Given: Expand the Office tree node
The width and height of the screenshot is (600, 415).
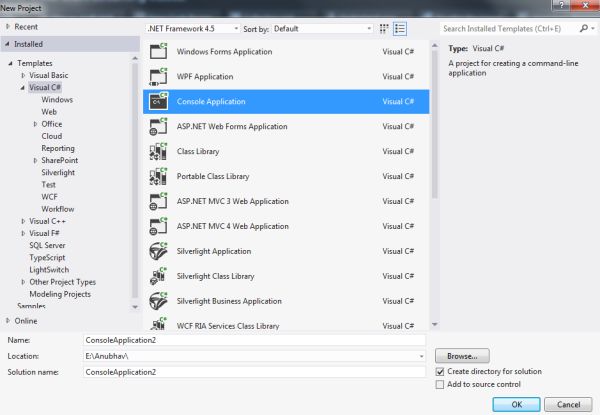Looking at the screenshot, I should click(x=35, y=124).
